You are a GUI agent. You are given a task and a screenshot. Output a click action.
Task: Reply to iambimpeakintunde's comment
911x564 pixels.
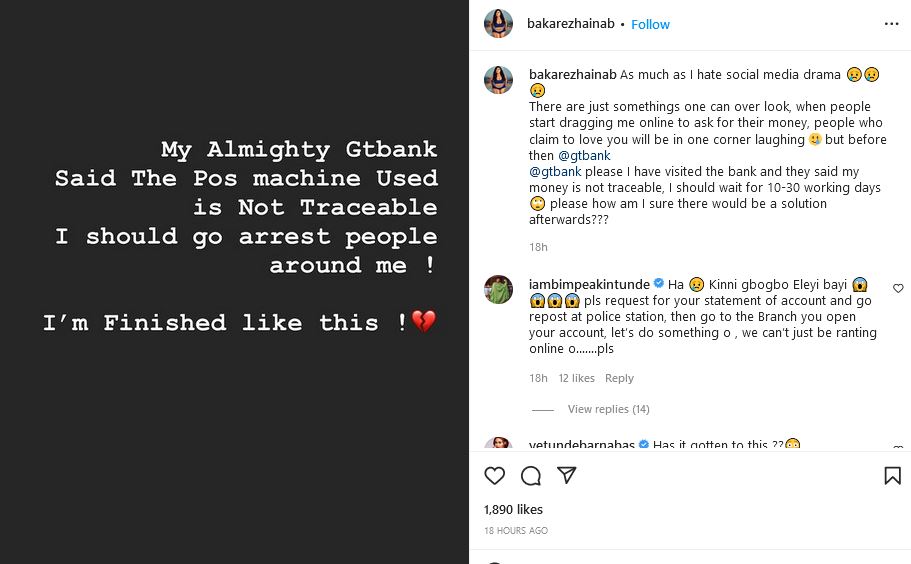click(x=619, y=378)
